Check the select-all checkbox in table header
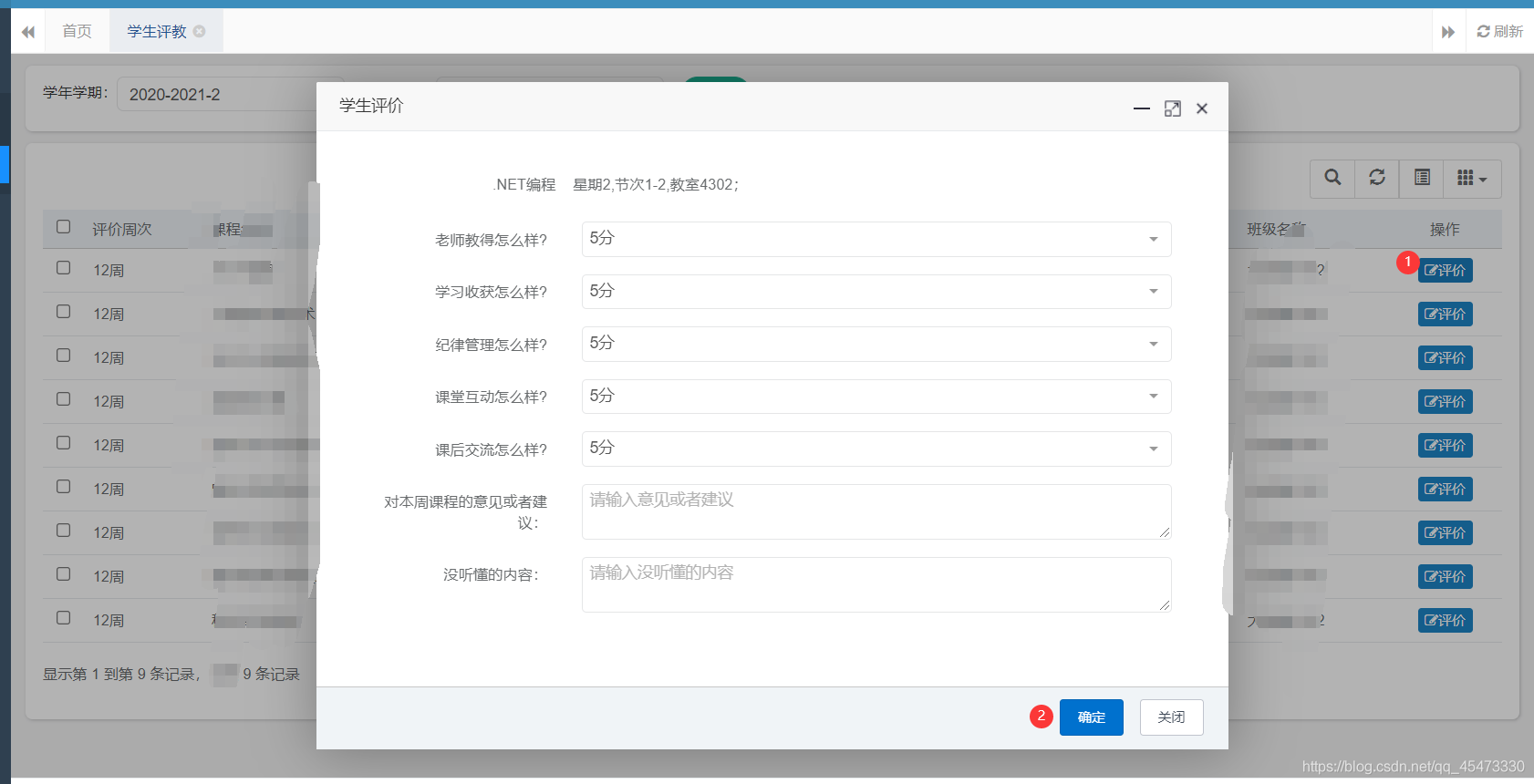The height and width of the screenshot is (784, 1534). coord(64,227)
